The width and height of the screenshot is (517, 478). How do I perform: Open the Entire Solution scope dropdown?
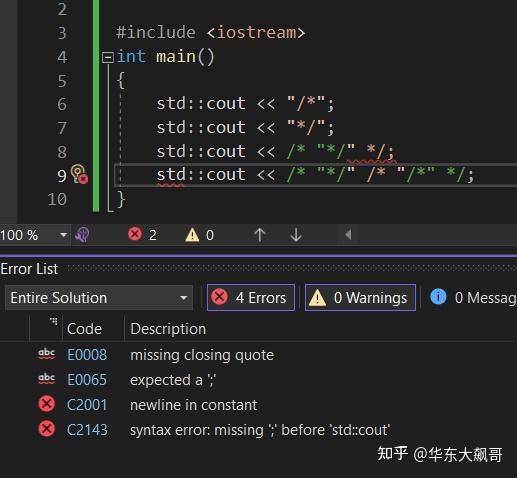99,298
